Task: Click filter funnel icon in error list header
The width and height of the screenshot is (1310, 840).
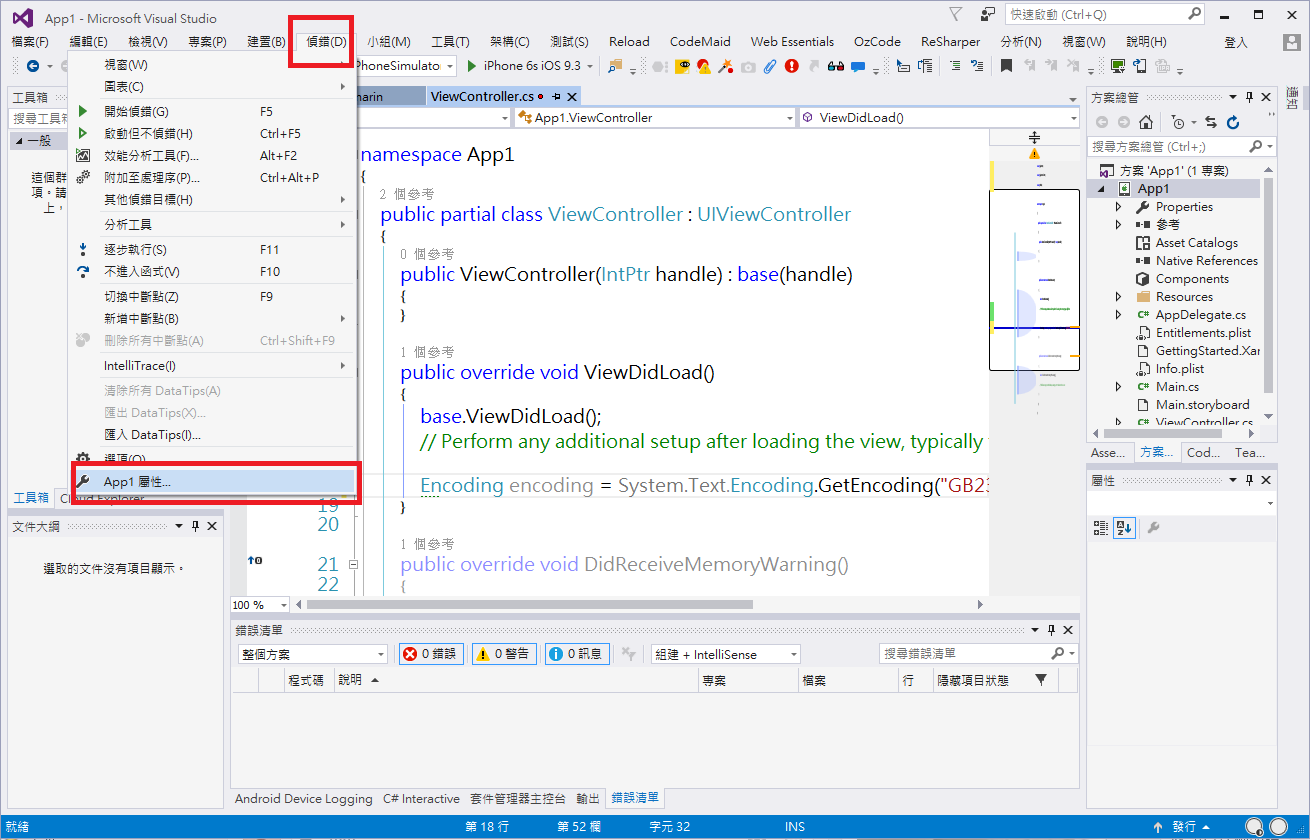Action: (x=1041, y=680)
